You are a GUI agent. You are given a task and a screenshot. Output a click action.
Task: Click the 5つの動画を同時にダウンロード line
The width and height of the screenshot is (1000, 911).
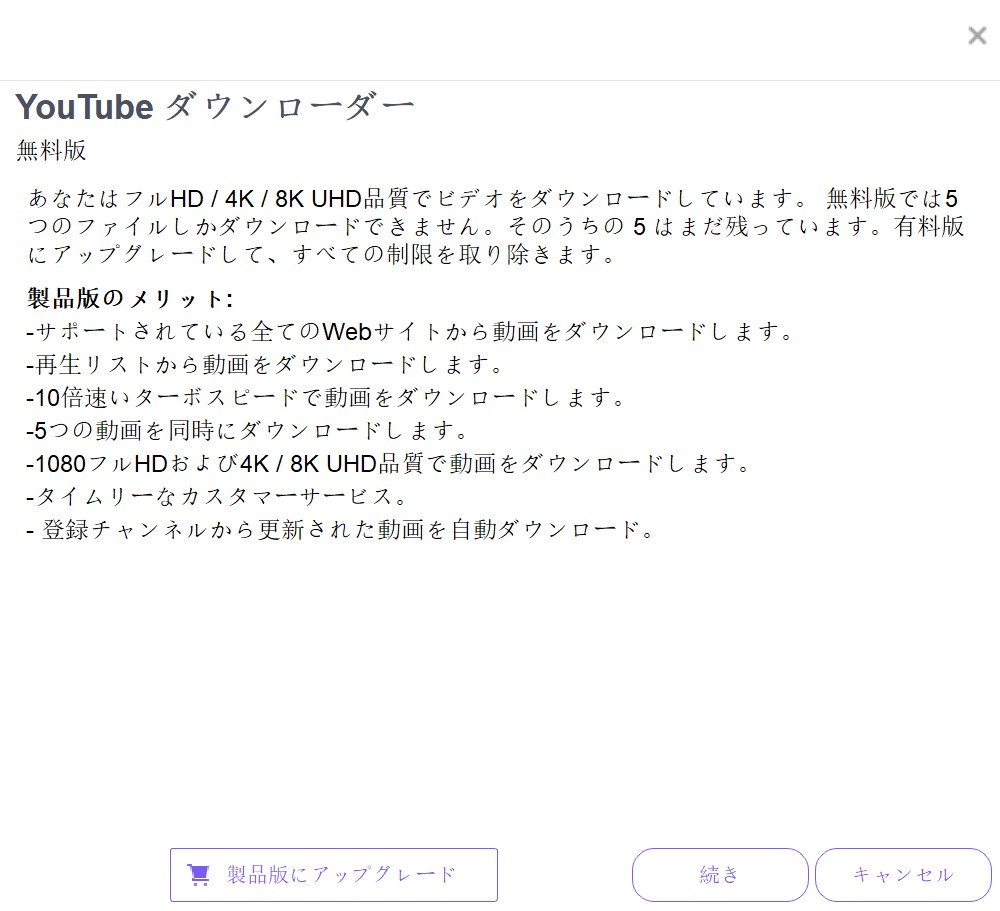[247, 431]
